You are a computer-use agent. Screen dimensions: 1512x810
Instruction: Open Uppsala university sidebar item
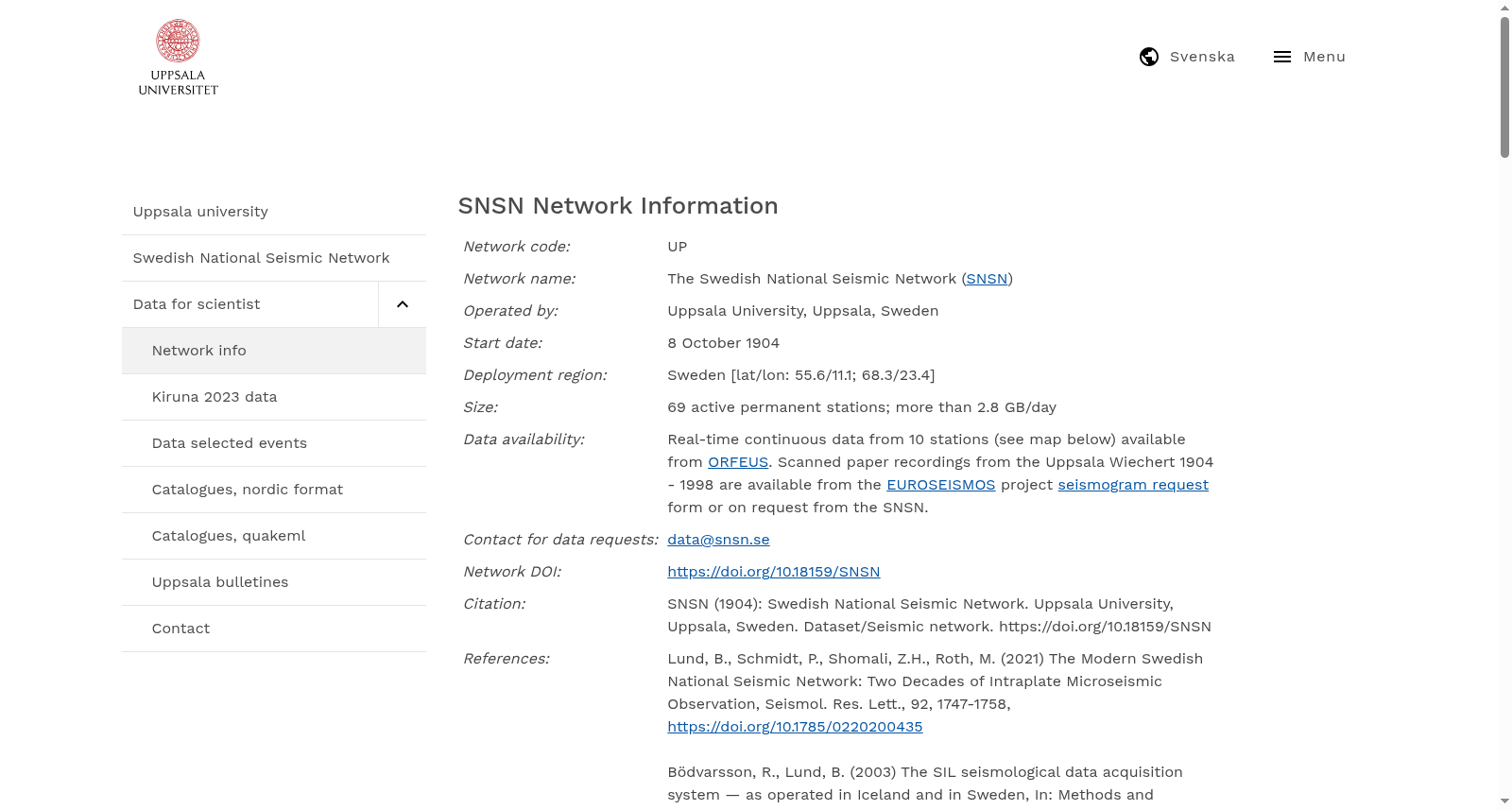pos(274,212)
